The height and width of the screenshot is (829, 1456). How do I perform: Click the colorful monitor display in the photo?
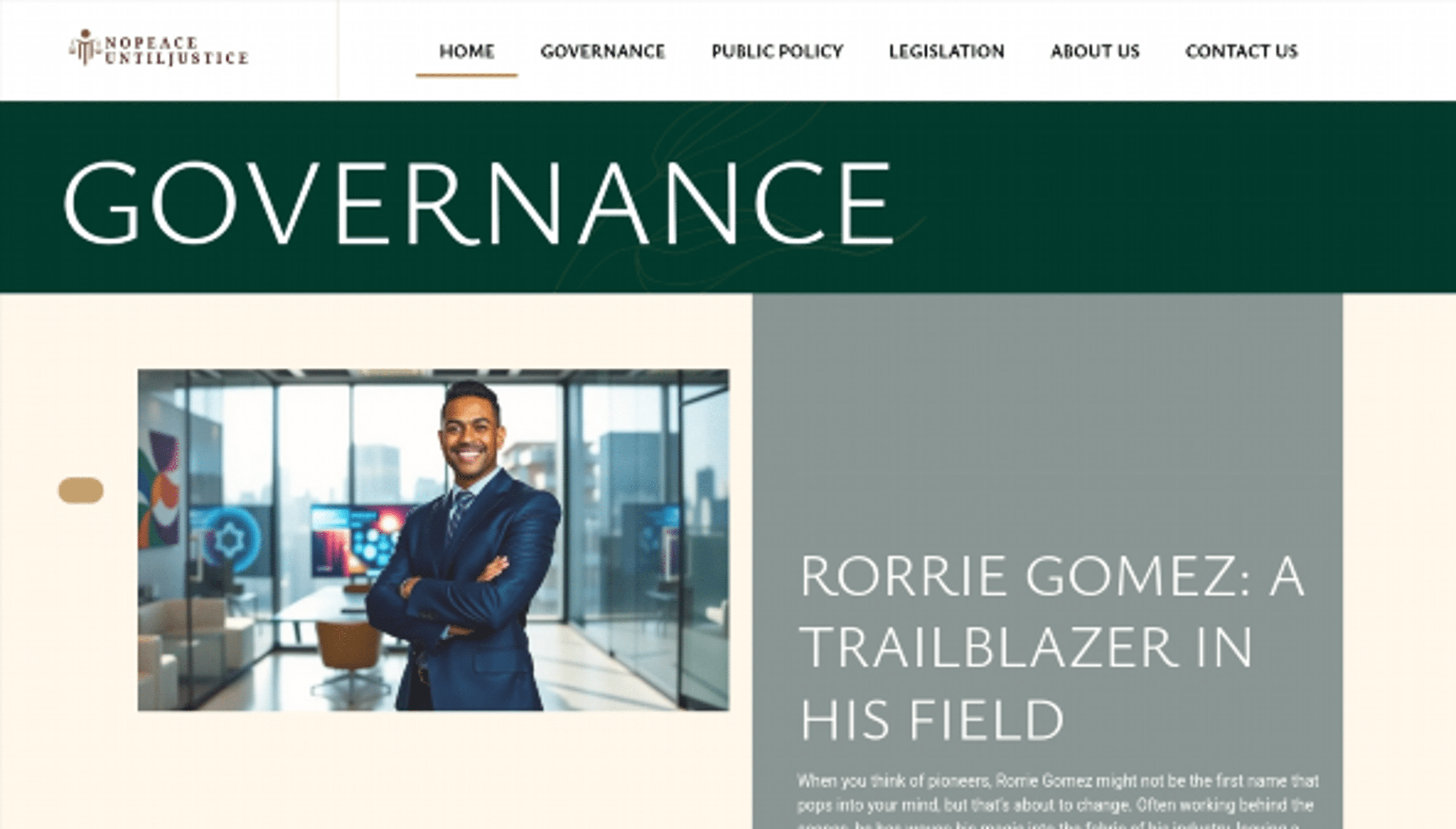click(359, 539)
